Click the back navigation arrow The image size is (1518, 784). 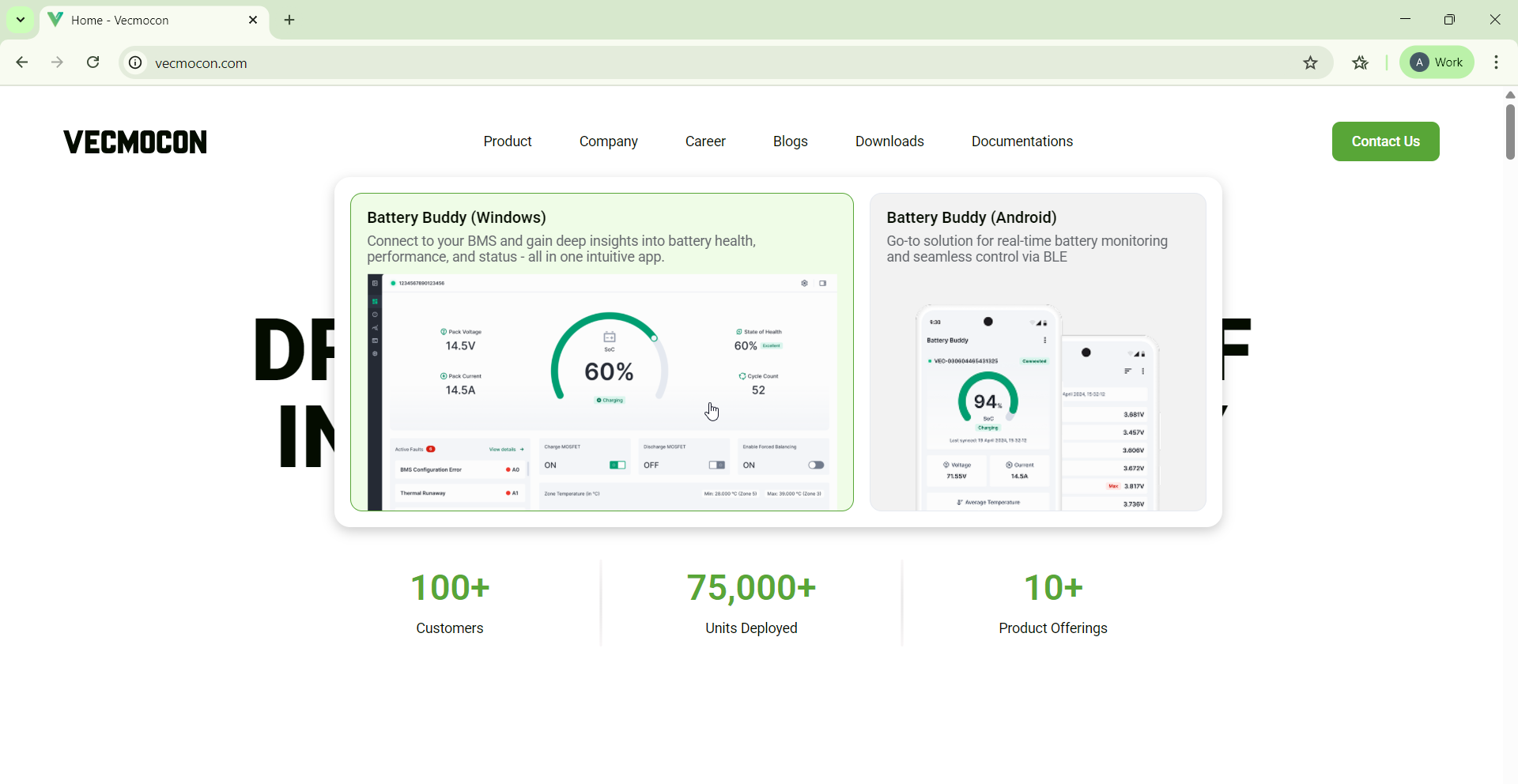[x=22, y=62]
